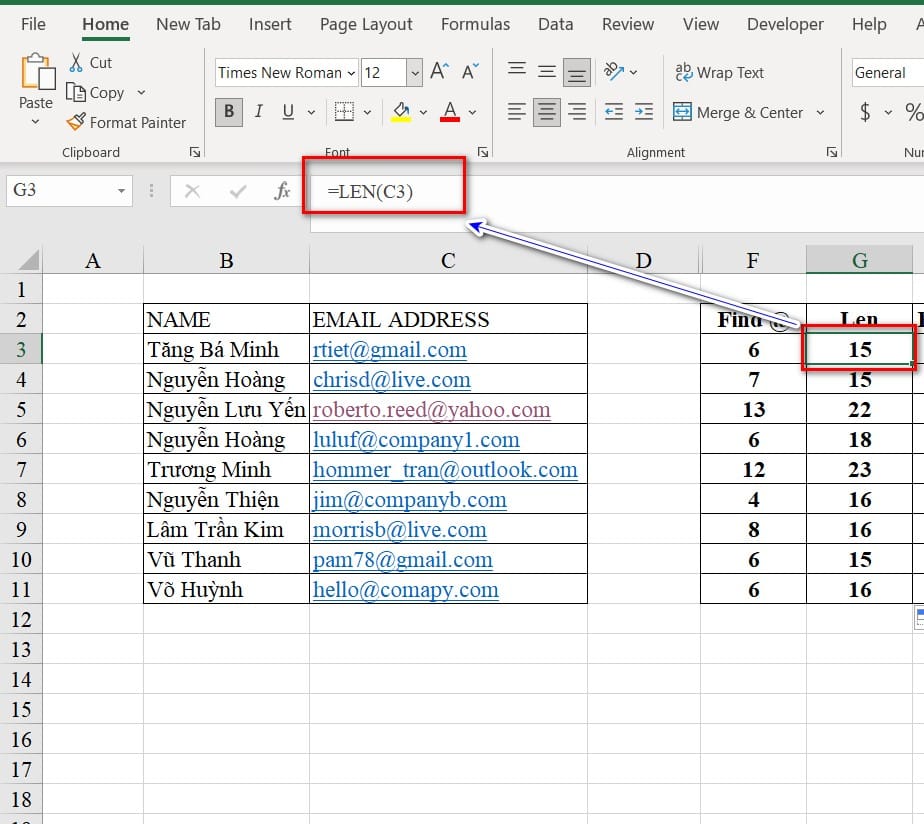924x824 pixels.
Task: Open the Name Box dropdown arrow
Action: point(121,190)
